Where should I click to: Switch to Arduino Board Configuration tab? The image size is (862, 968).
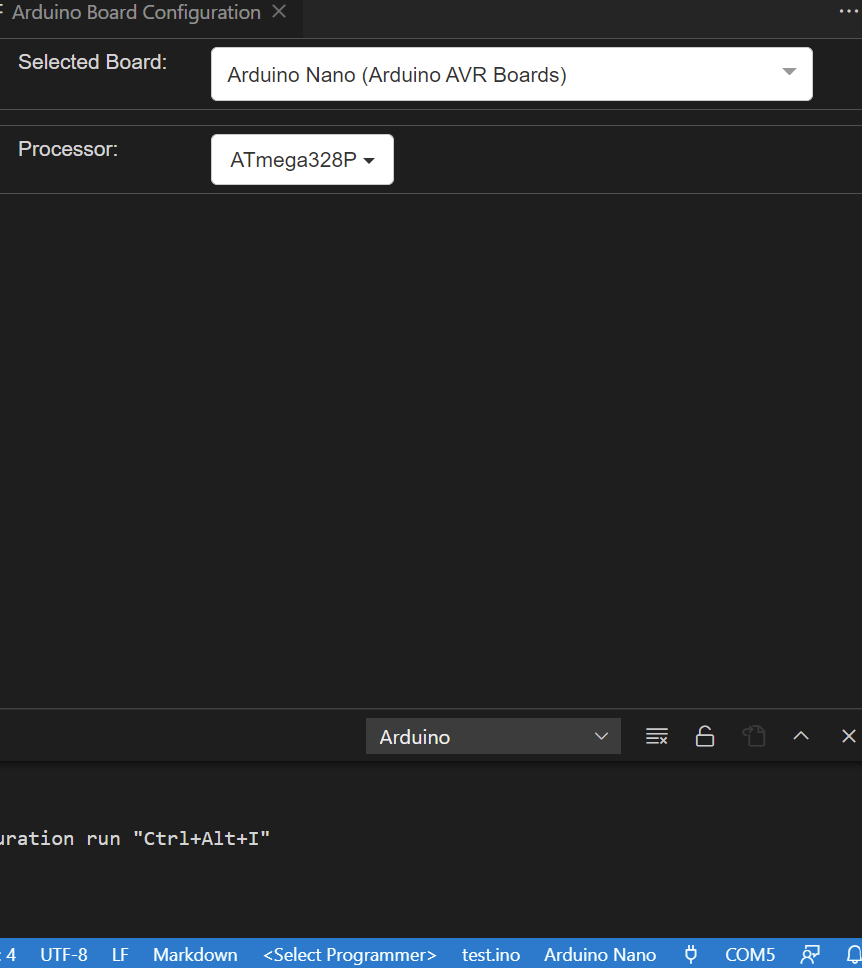click(x=136, y=12)
